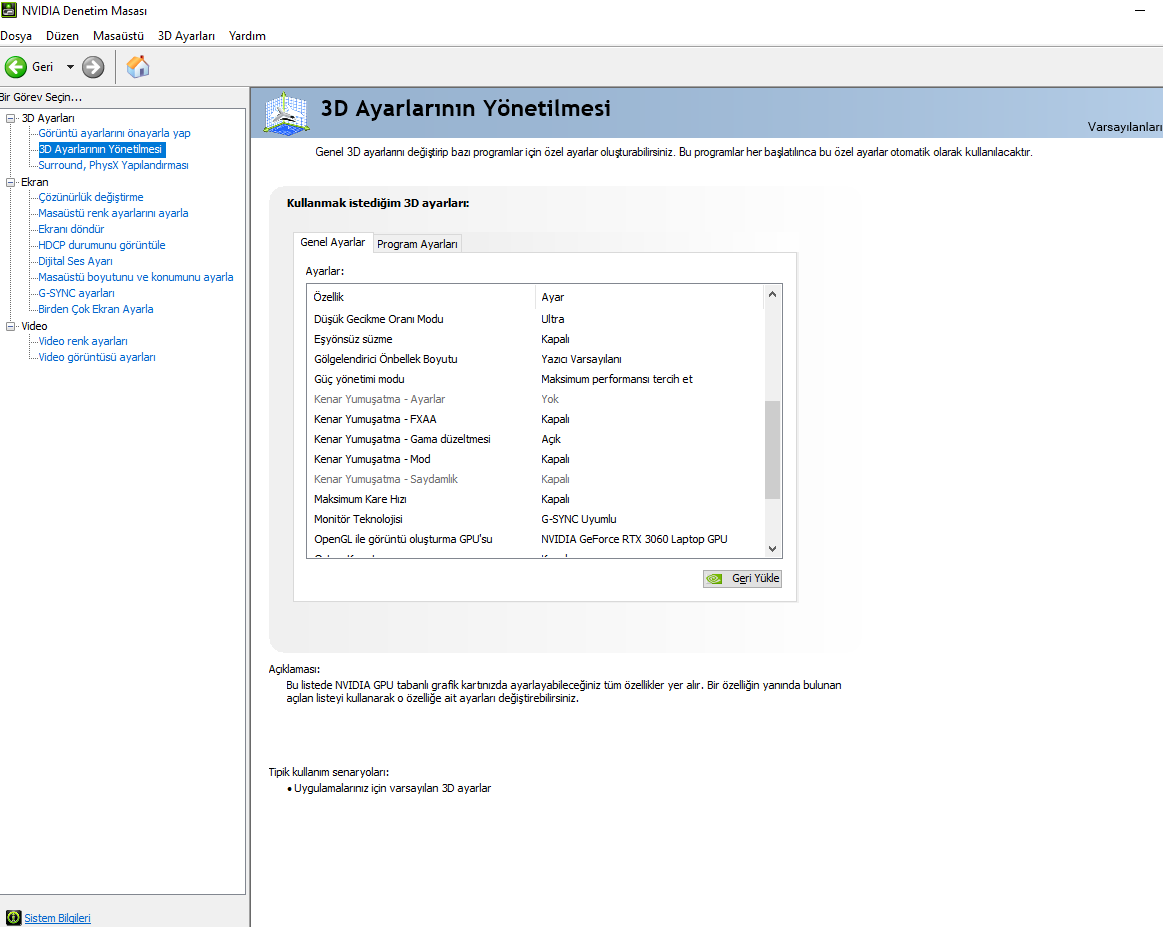Click Maksimum performansı tercih et value

[x=616, y=379]
